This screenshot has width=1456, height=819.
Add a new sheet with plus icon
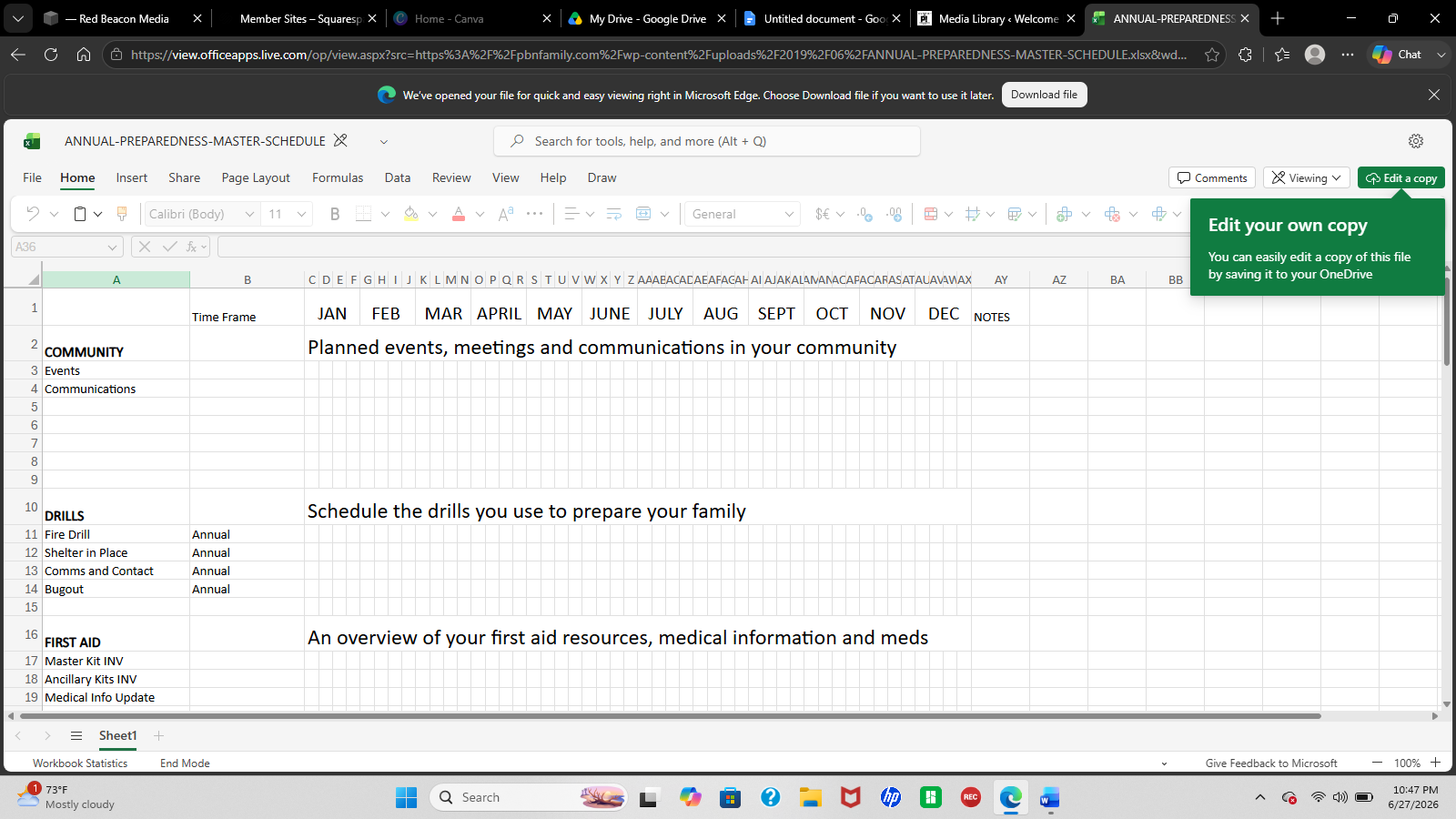[158, 735]
